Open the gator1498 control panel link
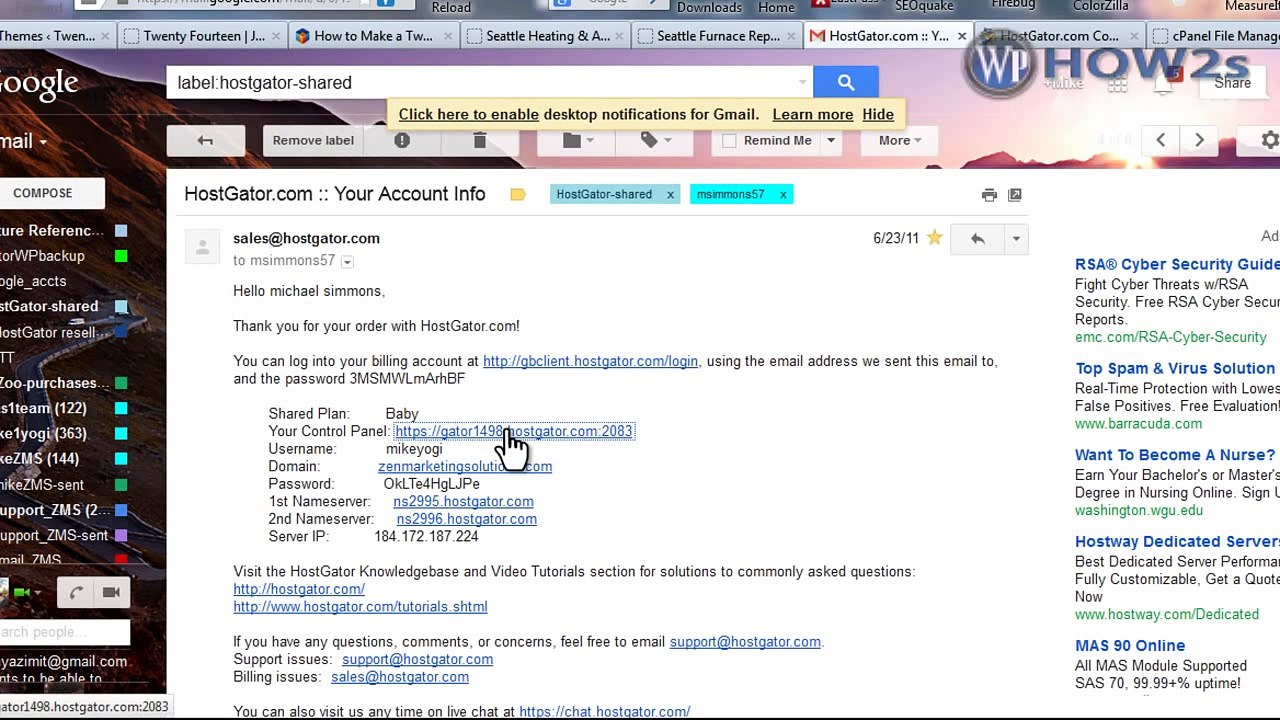 (x=513, y=431)
